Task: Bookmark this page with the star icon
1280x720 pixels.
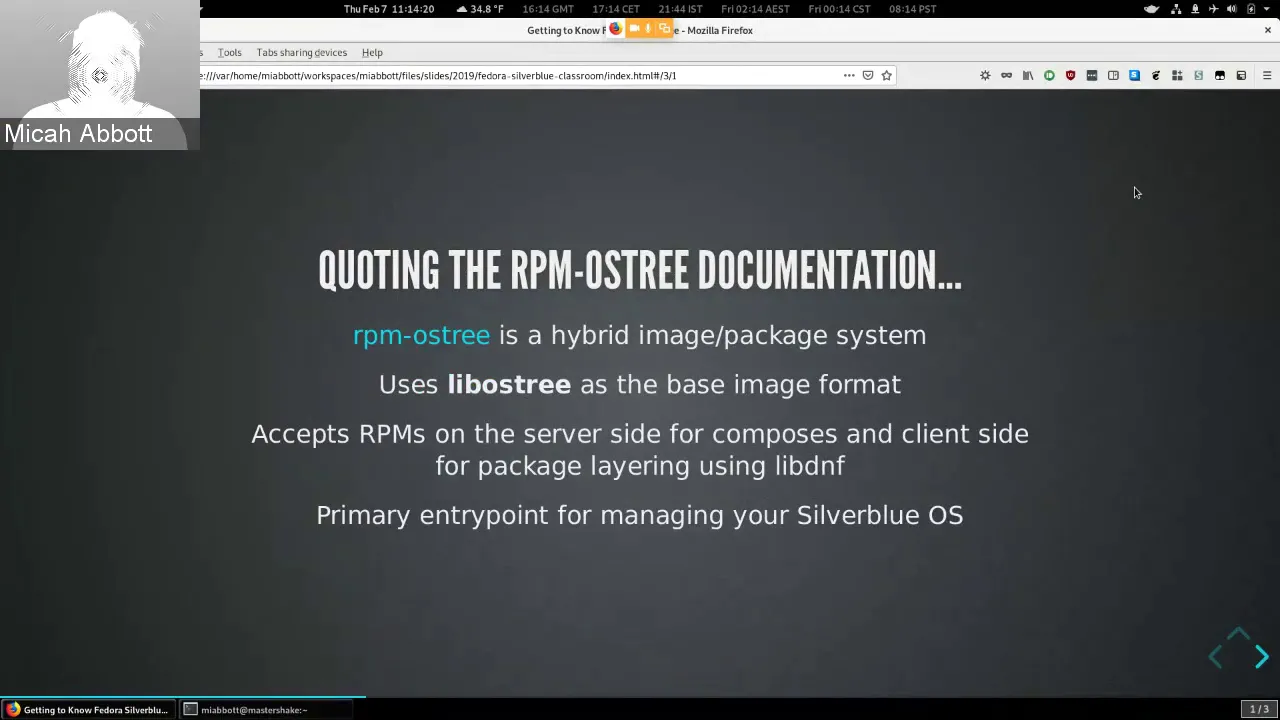Action: [886, 75]
